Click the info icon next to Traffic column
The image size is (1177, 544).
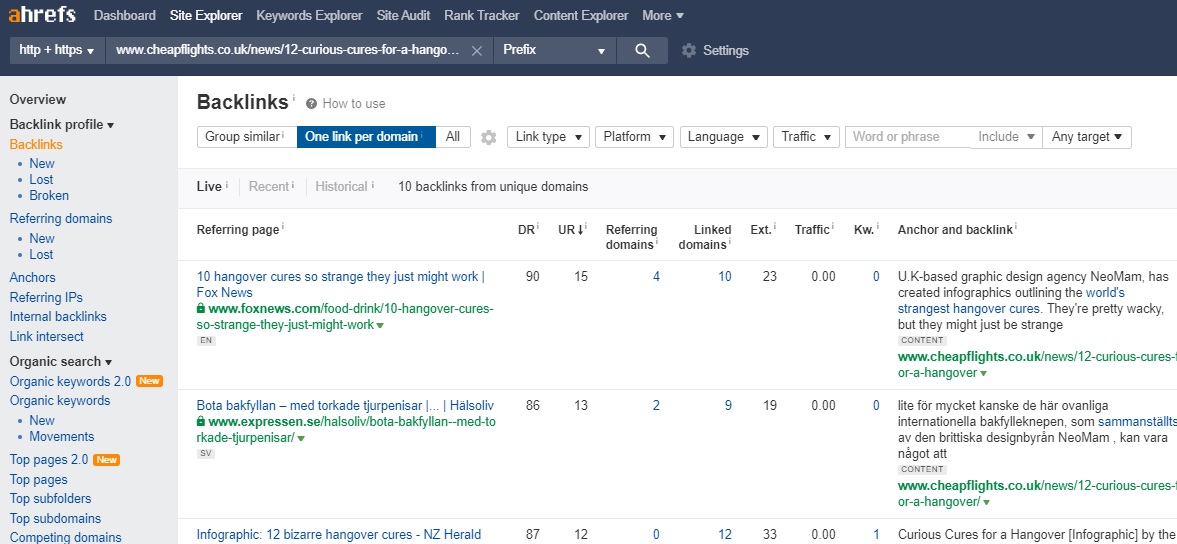click(833, 226)
